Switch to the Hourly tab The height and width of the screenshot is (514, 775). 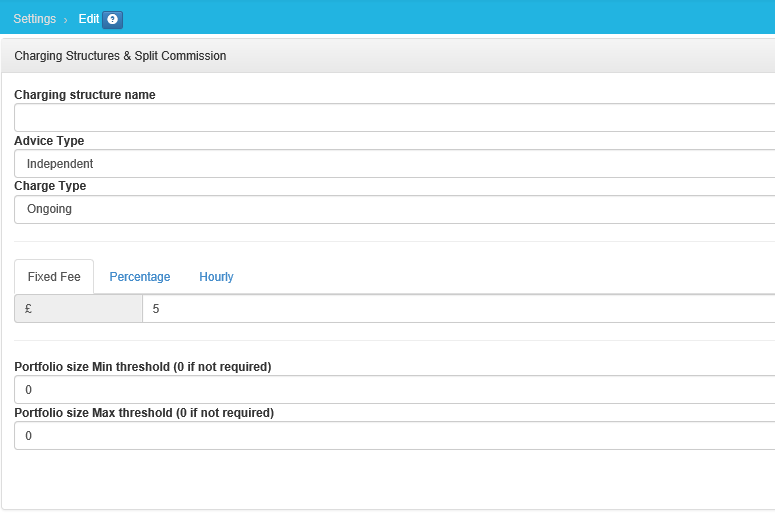[x=216, y=277]
